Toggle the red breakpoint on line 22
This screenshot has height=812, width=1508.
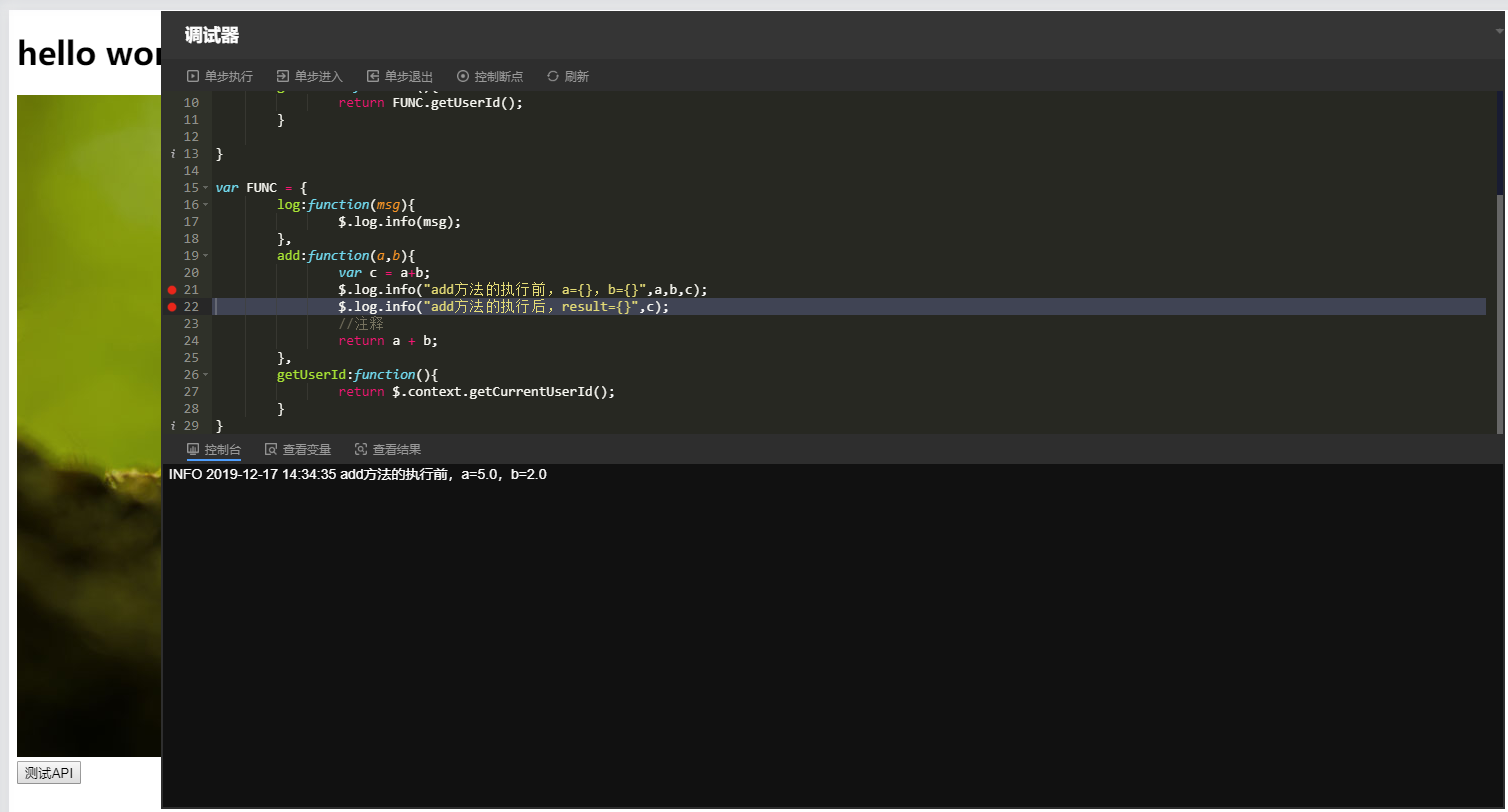point(172,307)
